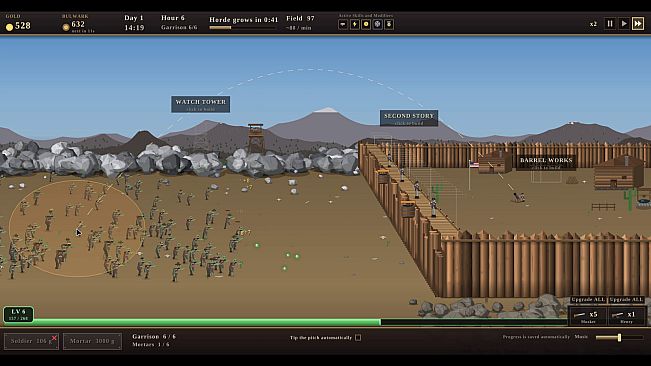Adjust the Music volume slider
The height and width of the screenshot is (366, 651).
pos(619,337)
